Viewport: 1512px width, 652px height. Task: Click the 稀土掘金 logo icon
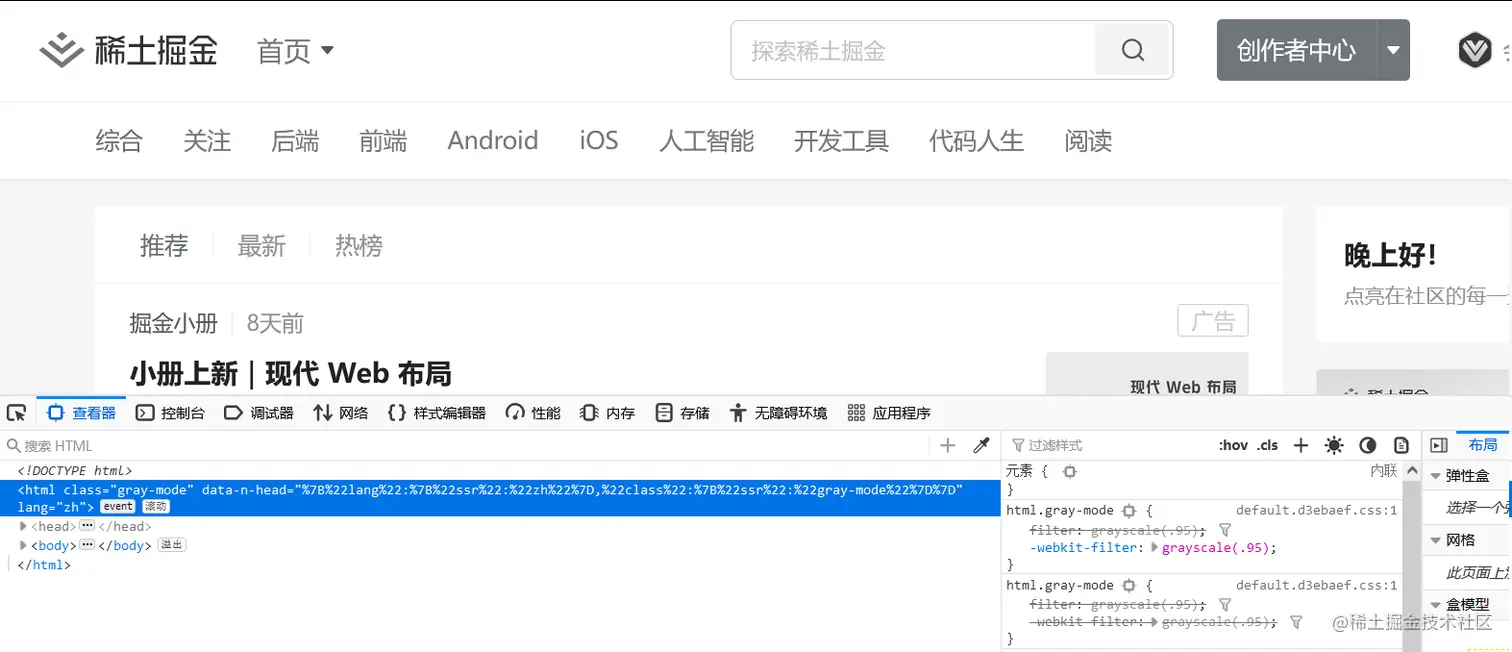pyautogui.click(x=60, y=49)
